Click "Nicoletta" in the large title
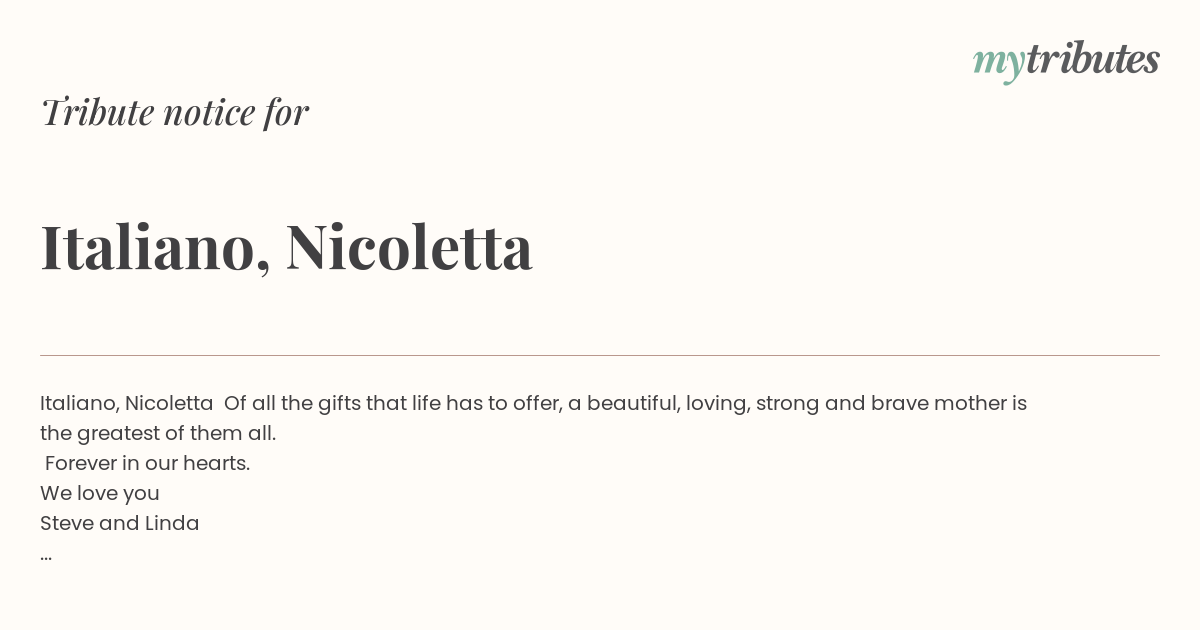The width and height of the screenshot is (1200, 630). pyautogui.click(x=409, y=246)
